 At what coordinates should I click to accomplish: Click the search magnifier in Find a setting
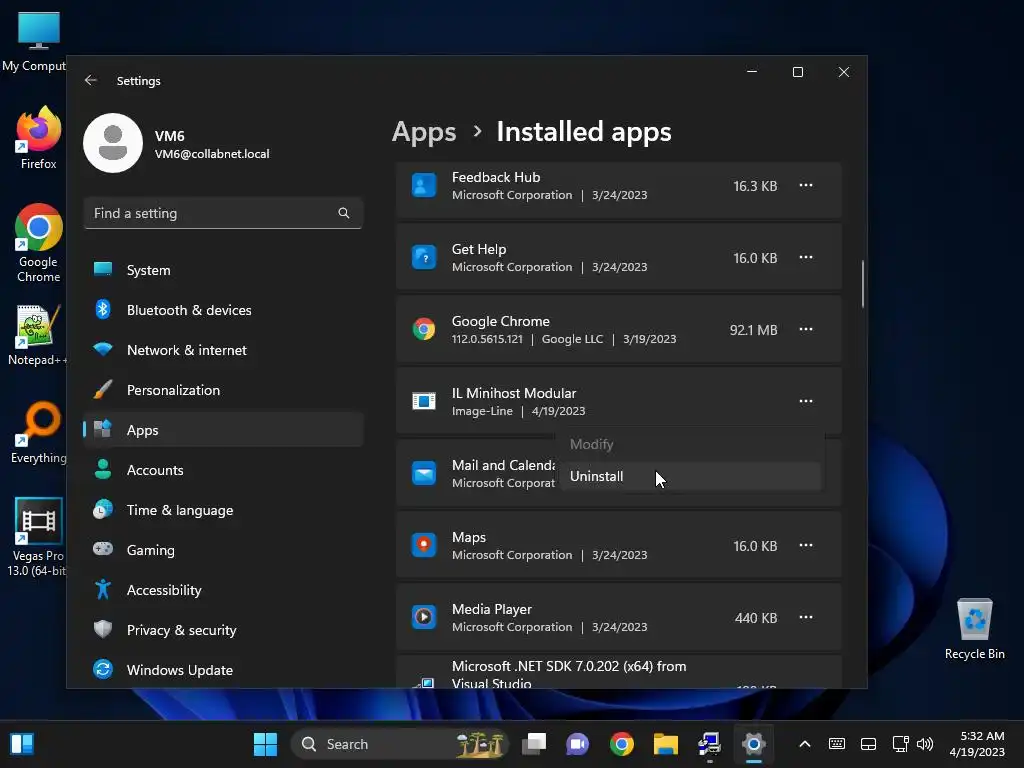click(x=344, y=213)
